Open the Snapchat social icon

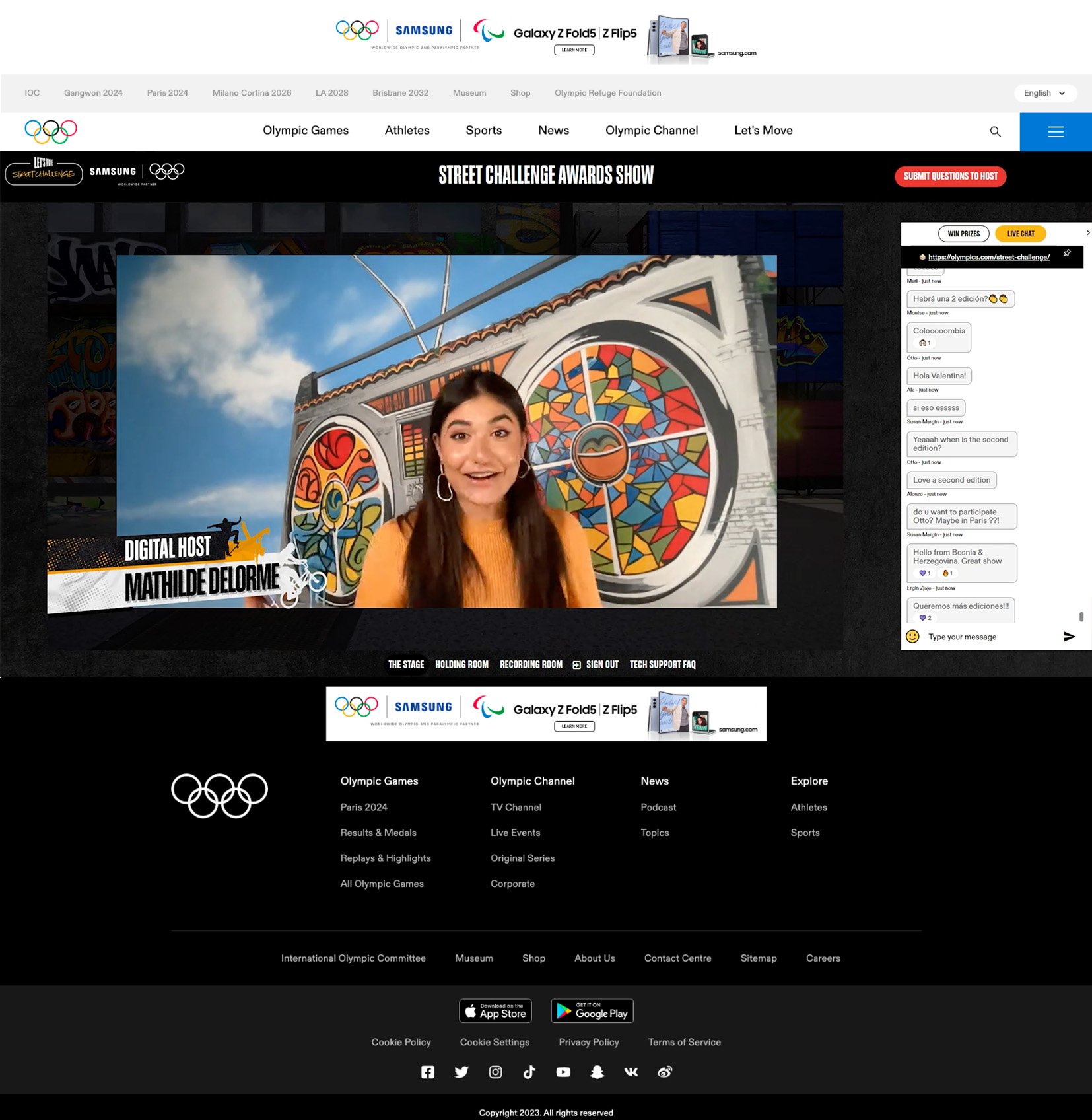pyautogui.click(x=597, y=1072)
